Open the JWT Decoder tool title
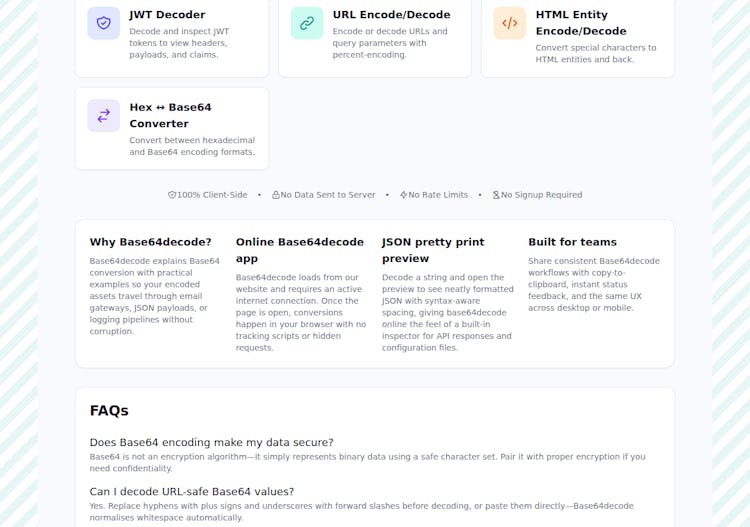The image size is (750, 527). click(167, 15)
